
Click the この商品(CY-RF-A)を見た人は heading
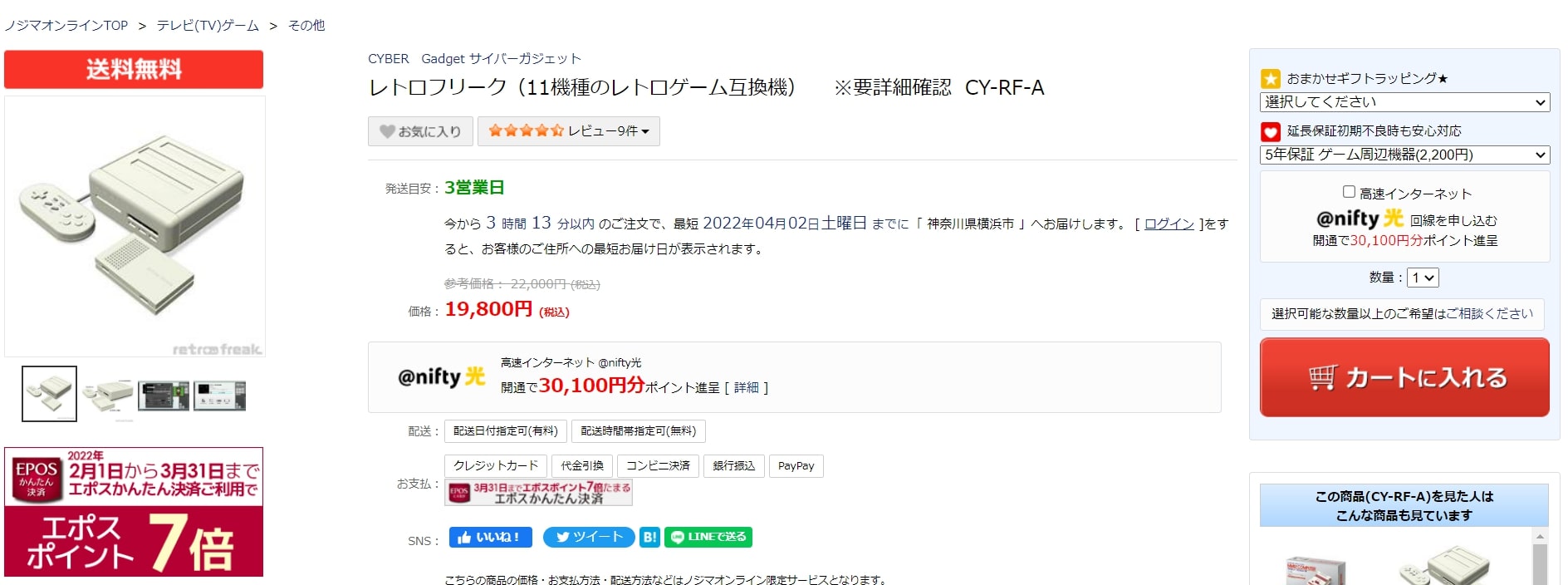coord(1404,496)
